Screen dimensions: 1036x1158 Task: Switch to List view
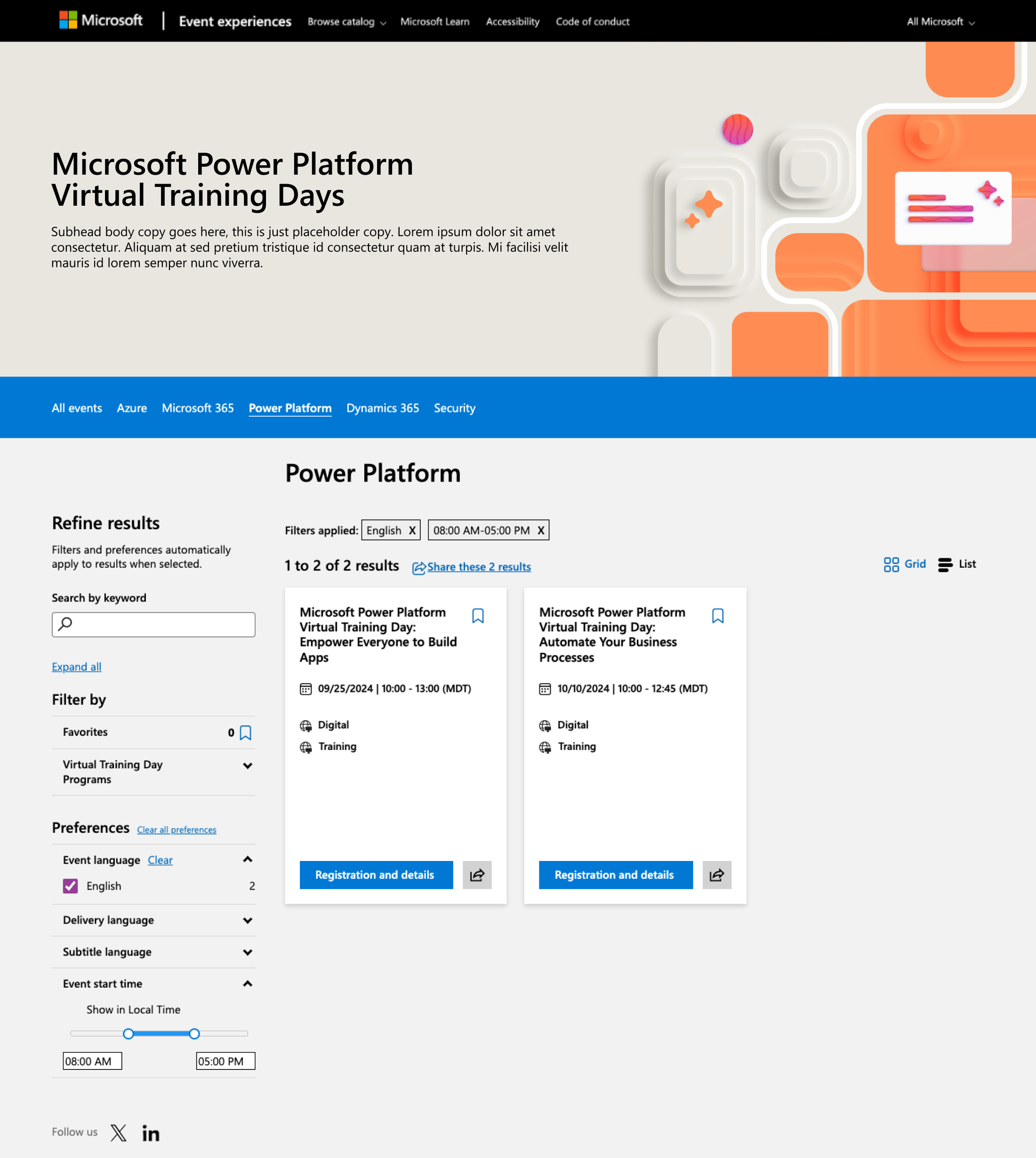(x=957, y=563)
